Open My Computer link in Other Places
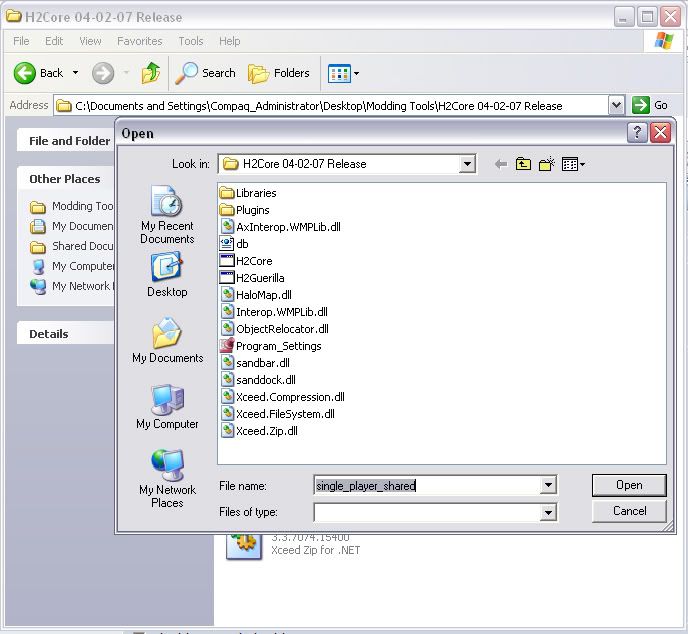The height and width of the screenshot is (634, 688). 72,266
